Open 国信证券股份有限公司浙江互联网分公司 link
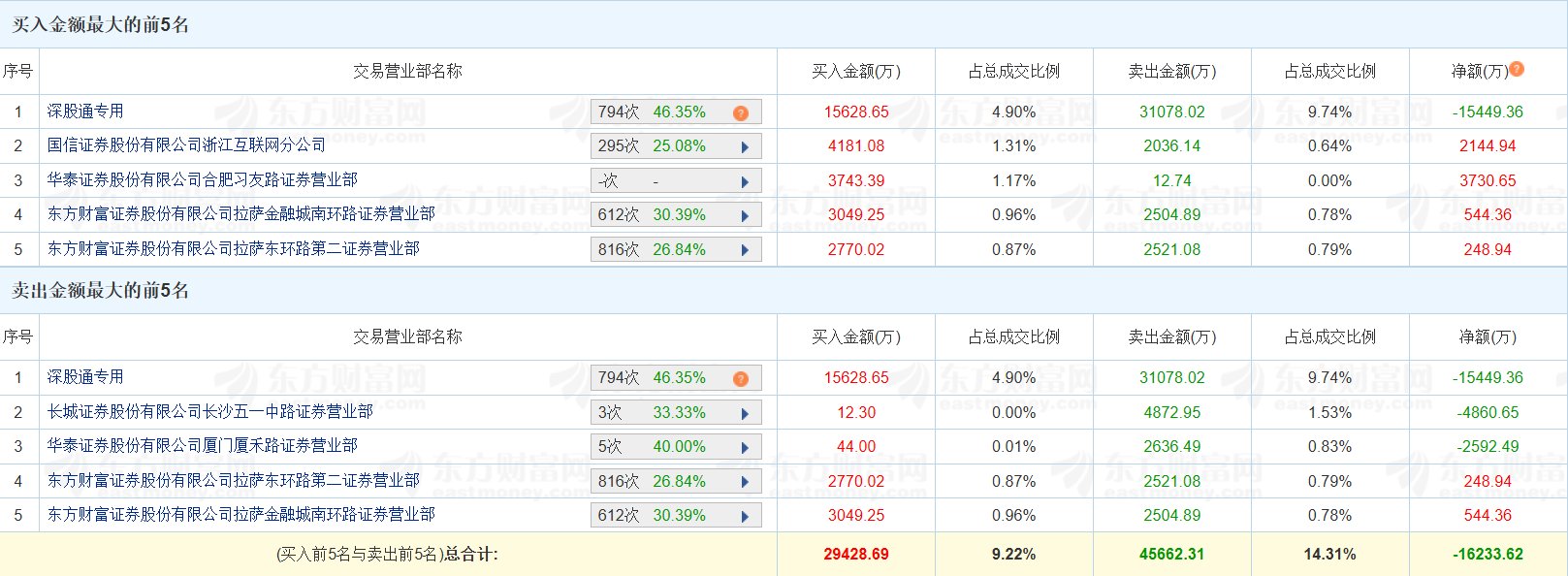Image resolution: width=1568 pixels, height=576 pixels. (186, 145)
